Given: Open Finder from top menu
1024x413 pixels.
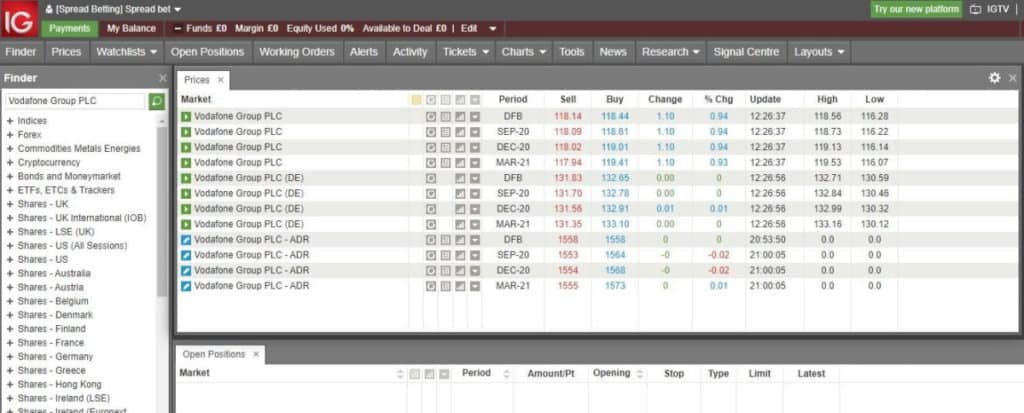Looking at the screenshot, I should point(21,52).
